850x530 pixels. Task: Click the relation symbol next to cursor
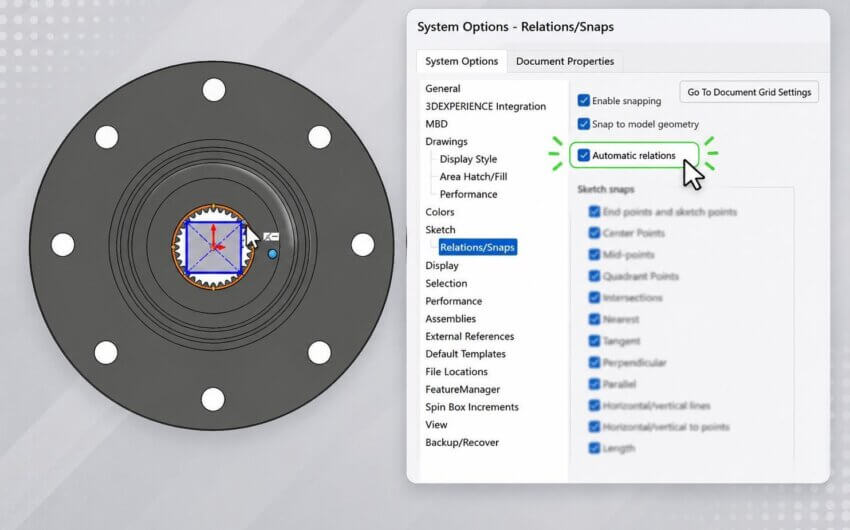pyautogui.click(x=271, y=237)
